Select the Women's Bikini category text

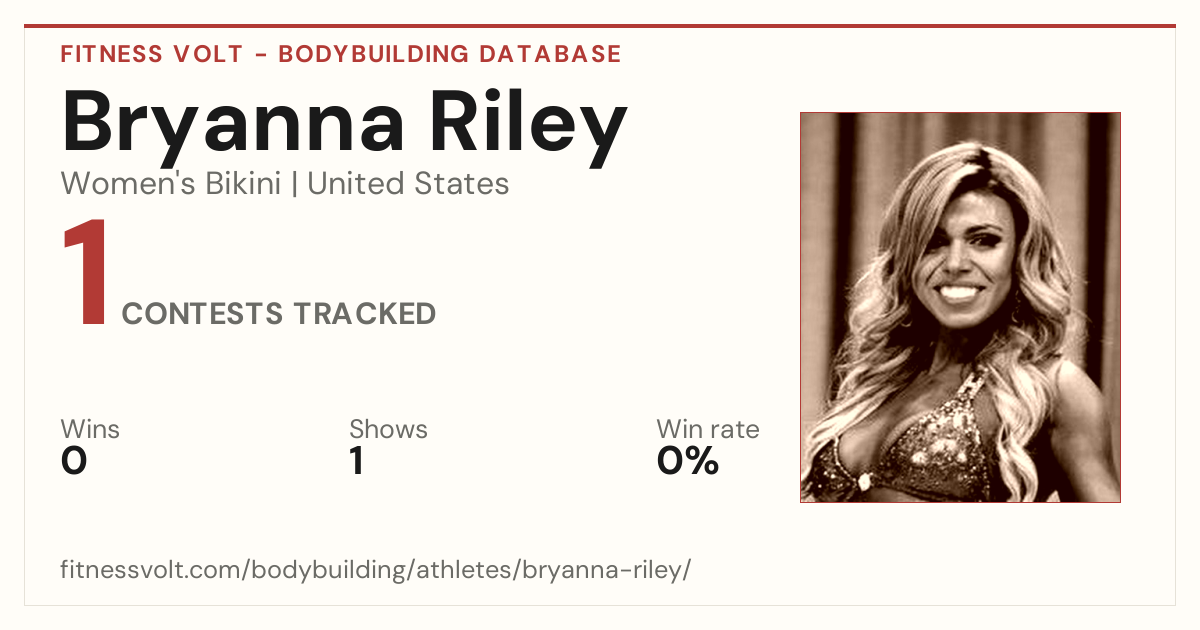point(171,184)
